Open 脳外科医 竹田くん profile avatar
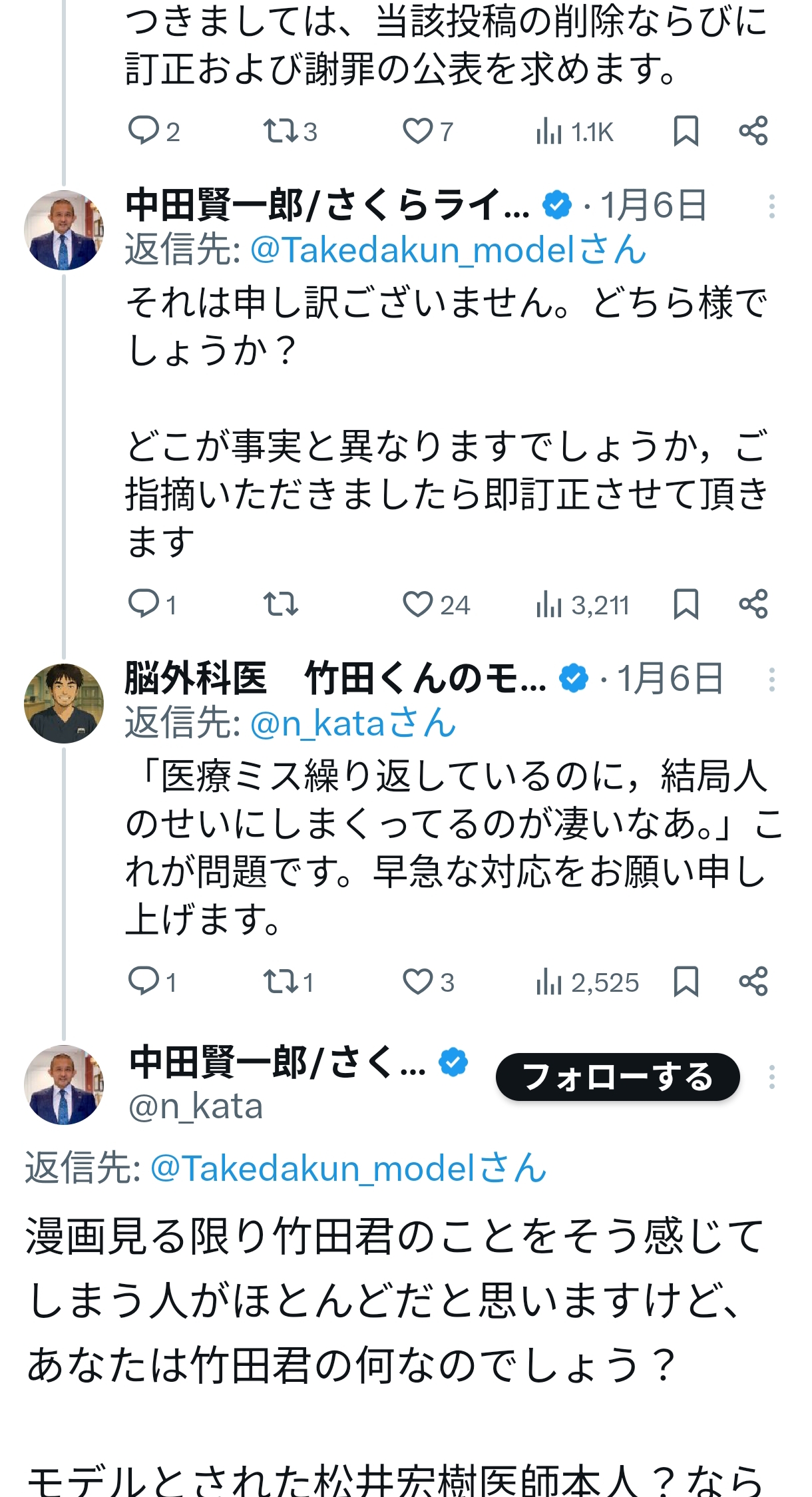Screen dimensions: 812x1497 click(64, 703)
